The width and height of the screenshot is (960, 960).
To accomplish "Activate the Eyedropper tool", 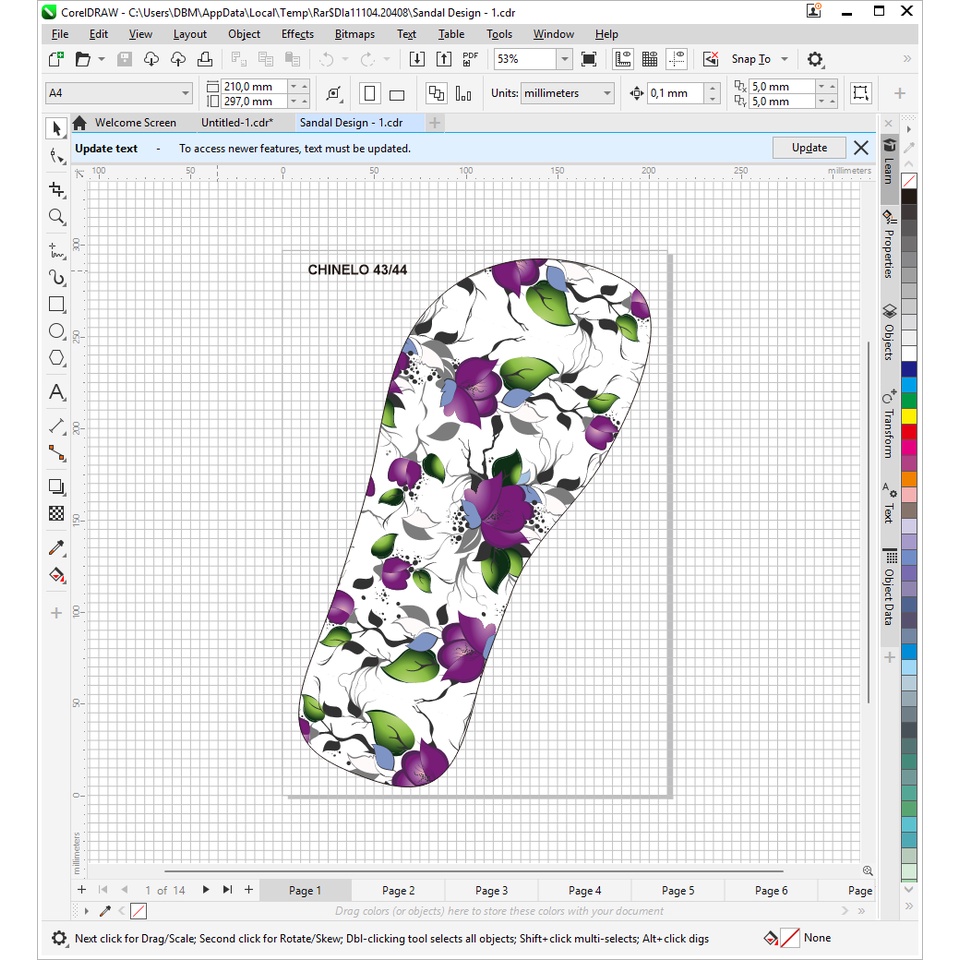I will [x=57, y=548].
